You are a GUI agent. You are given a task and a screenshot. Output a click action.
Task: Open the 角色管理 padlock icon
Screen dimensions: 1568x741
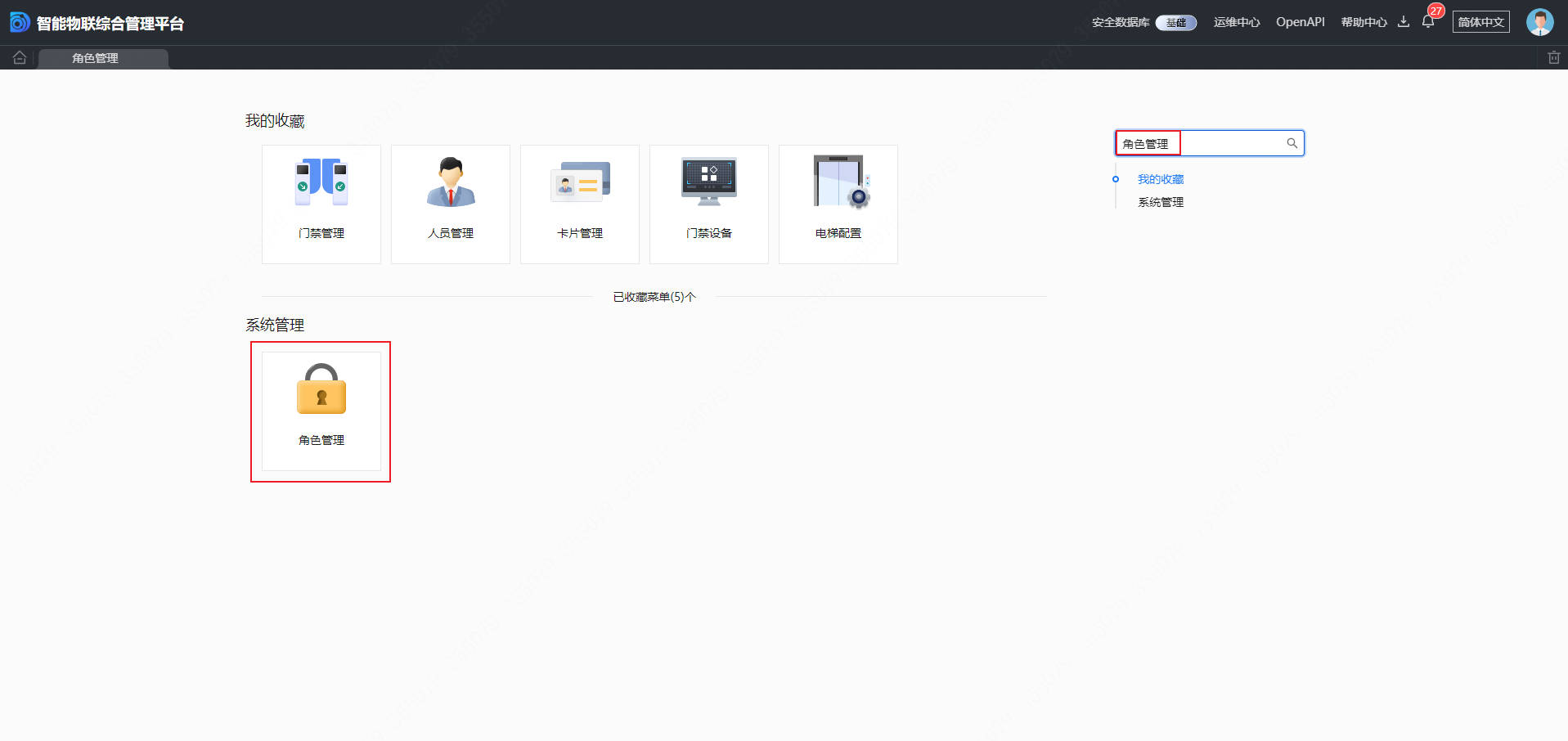321,390
